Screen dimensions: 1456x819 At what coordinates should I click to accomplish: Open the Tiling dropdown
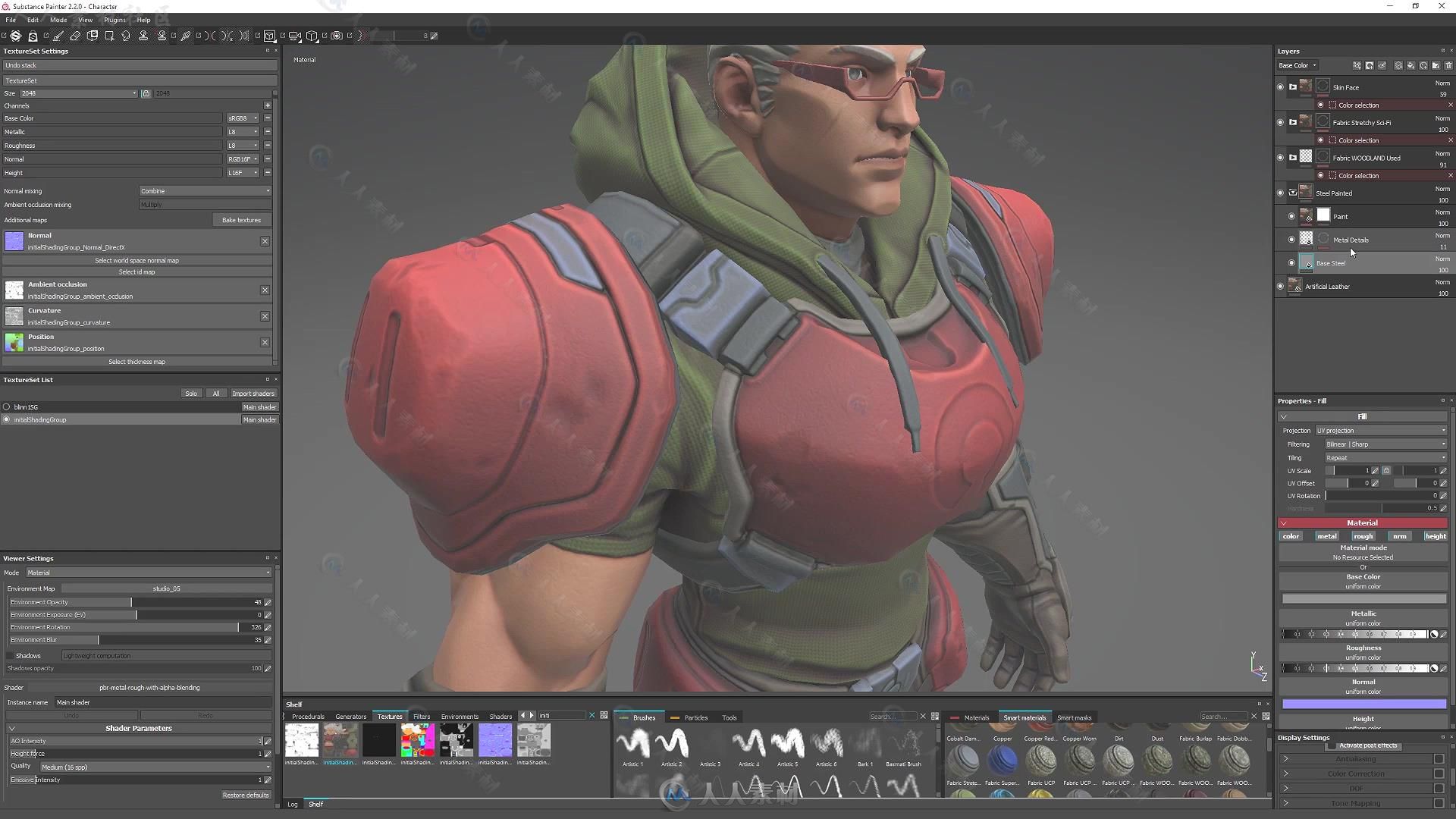click(1385, 458)
